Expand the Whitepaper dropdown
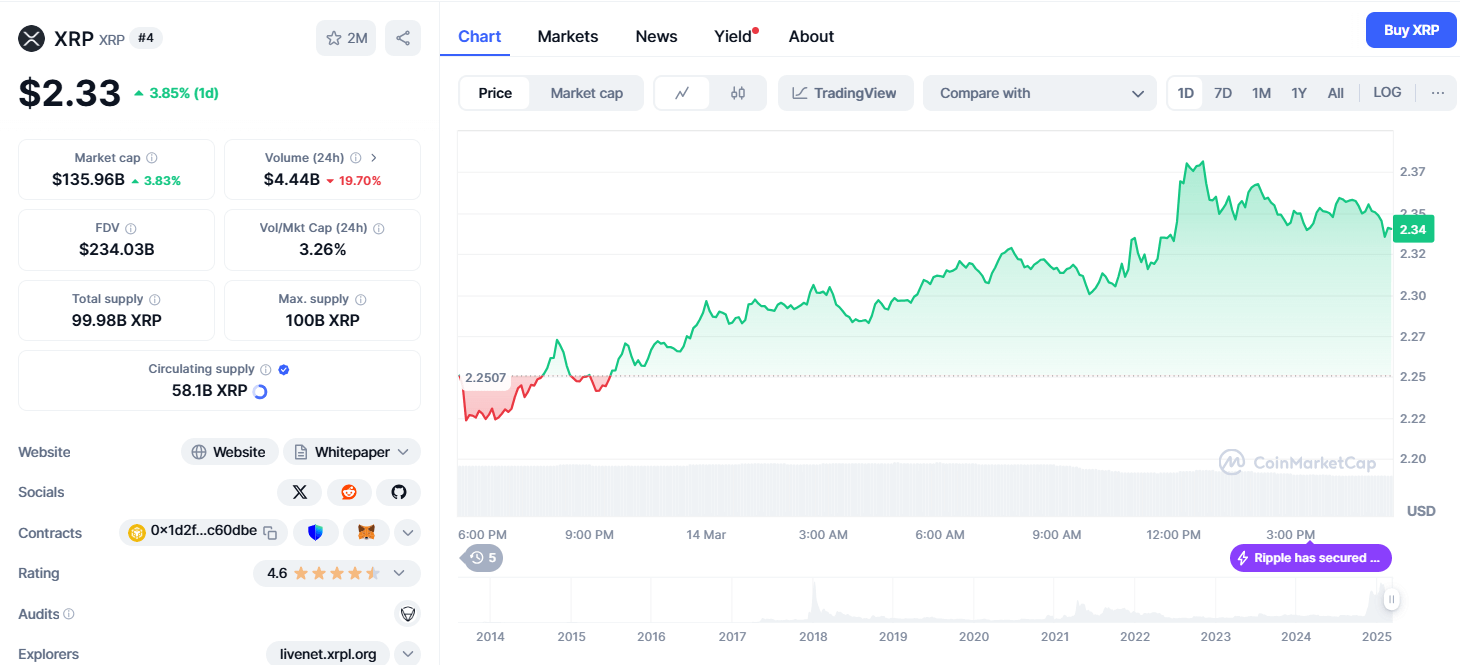 (x=352, y=452)
